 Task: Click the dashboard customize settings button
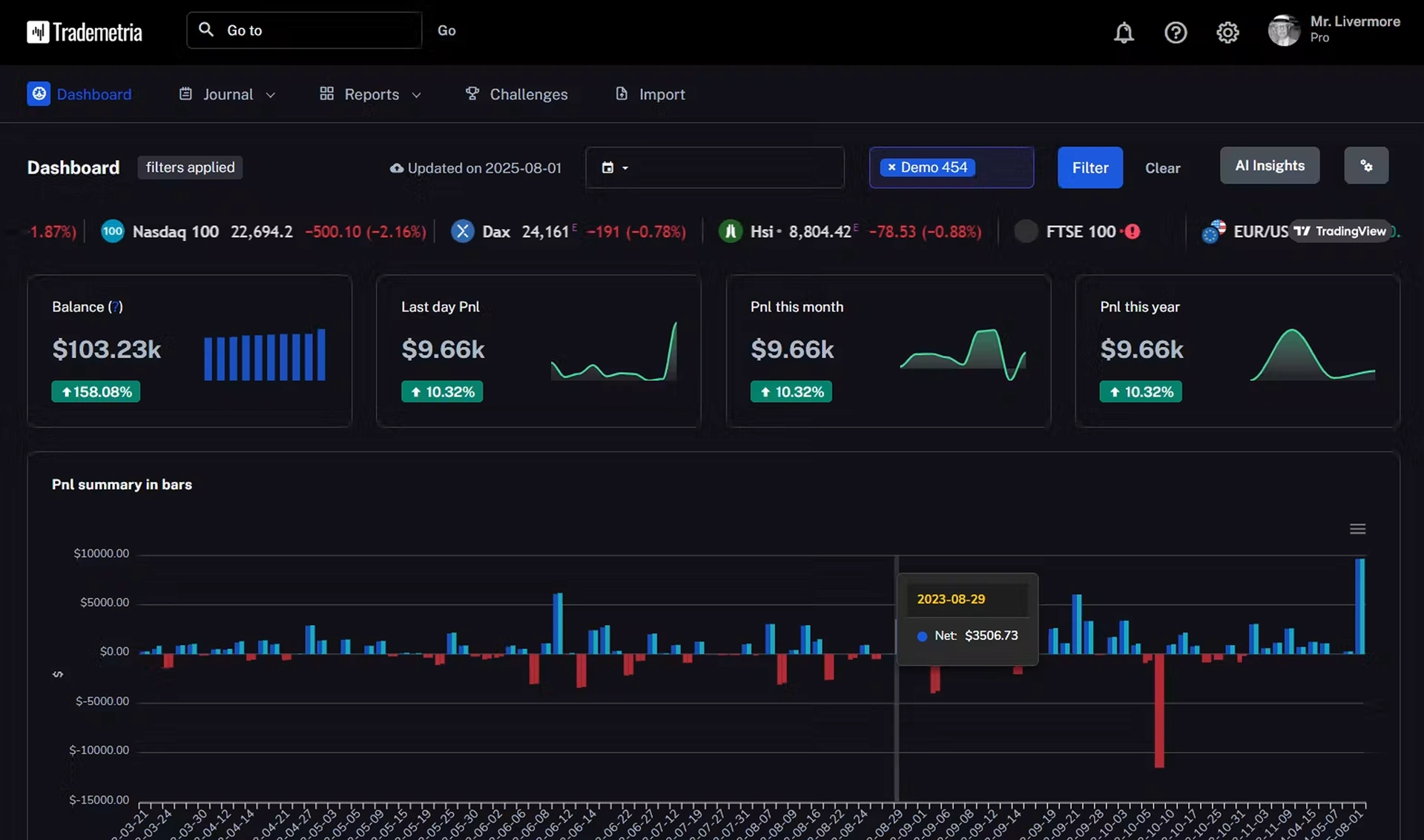coord(1366,165)
